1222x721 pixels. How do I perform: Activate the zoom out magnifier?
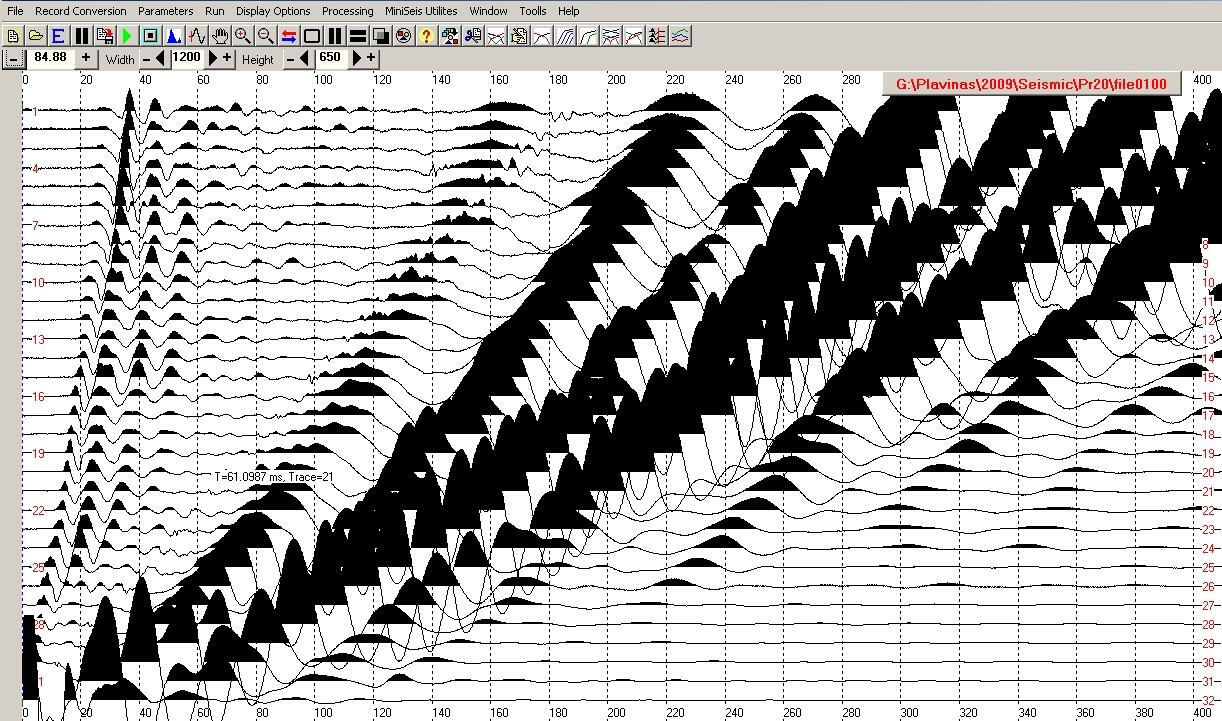[265, 36]
